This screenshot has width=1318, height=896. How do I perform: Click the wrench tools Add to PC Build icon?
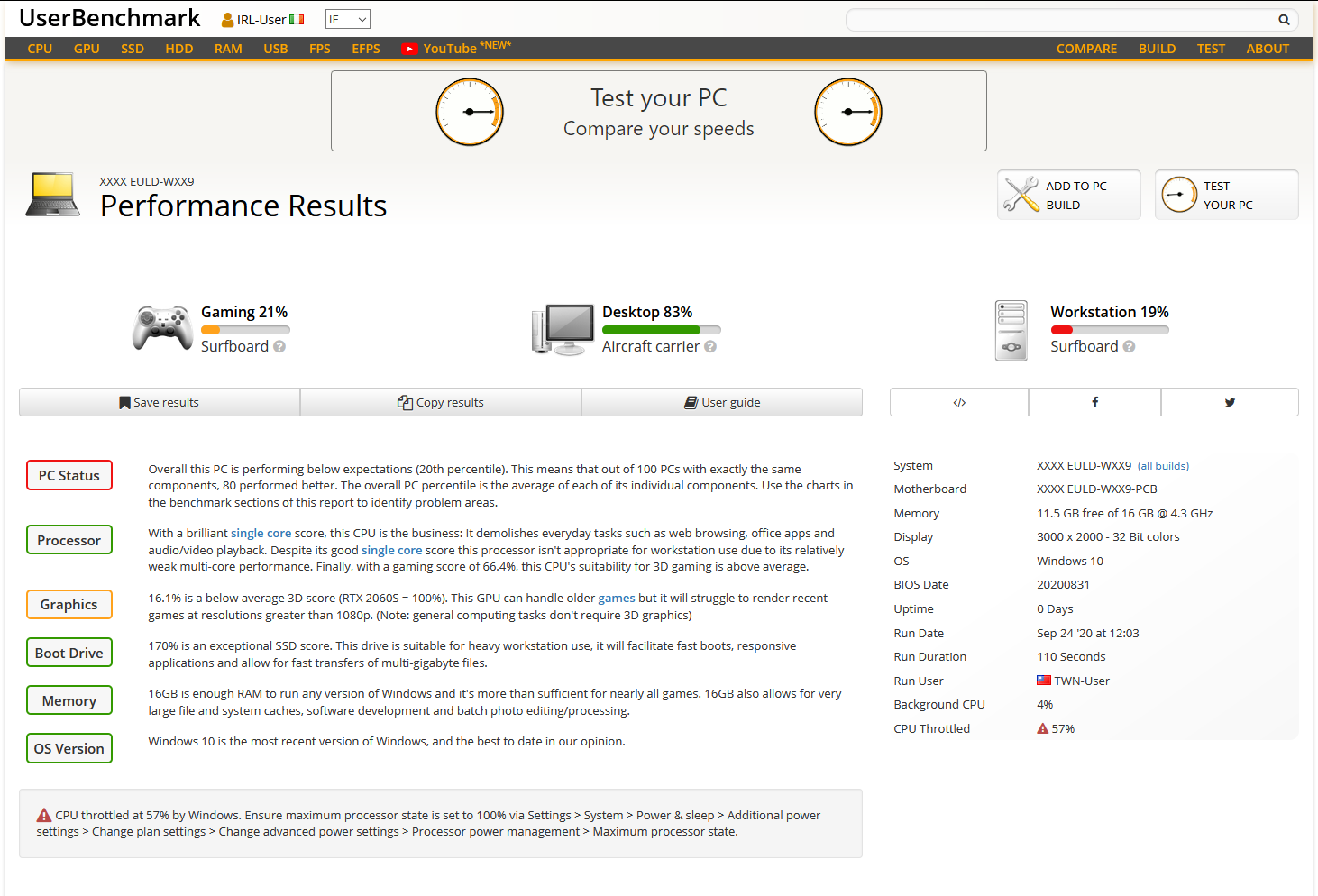tap(1021, 195)
